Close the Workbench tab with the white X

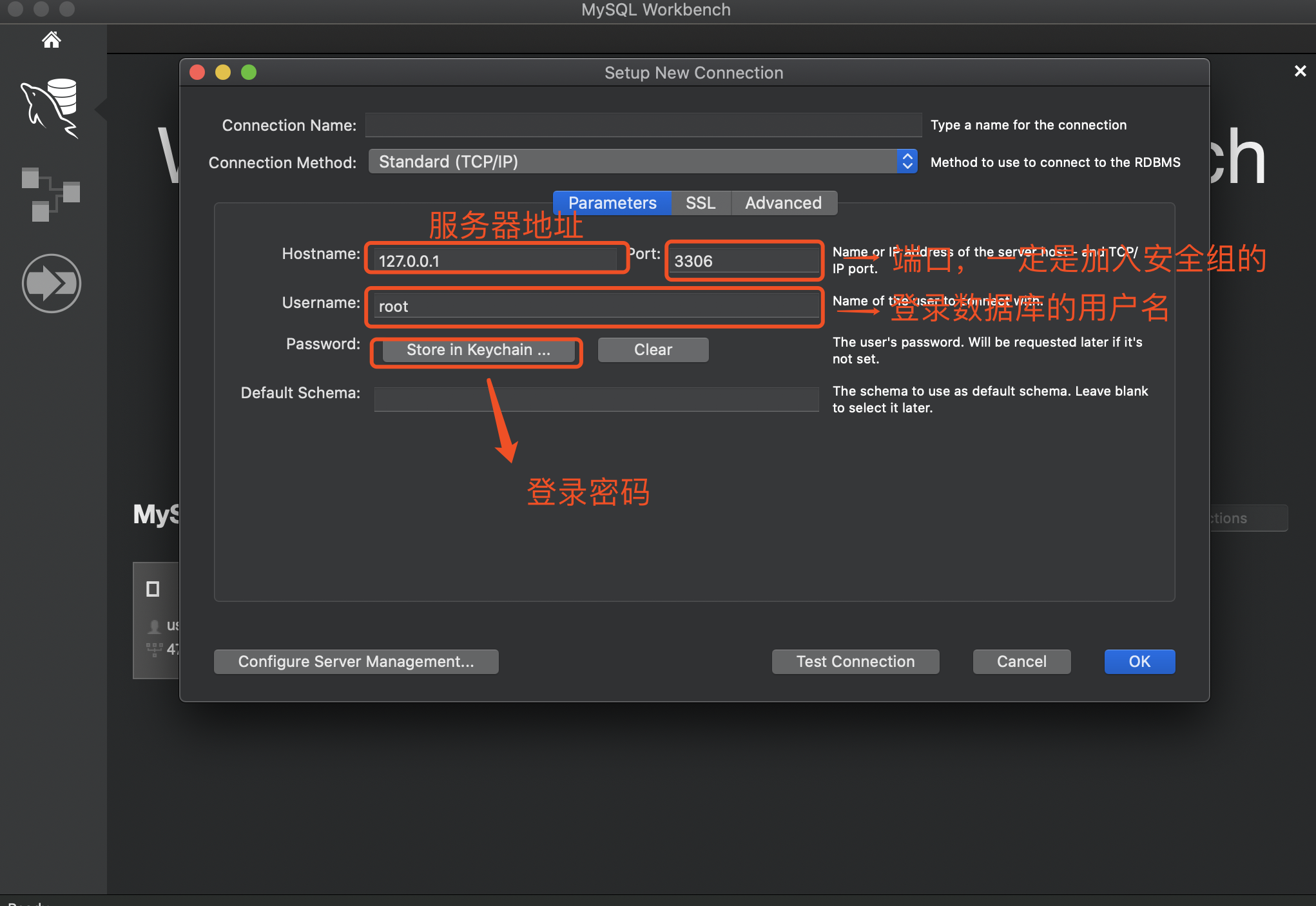click(1300, 71)
